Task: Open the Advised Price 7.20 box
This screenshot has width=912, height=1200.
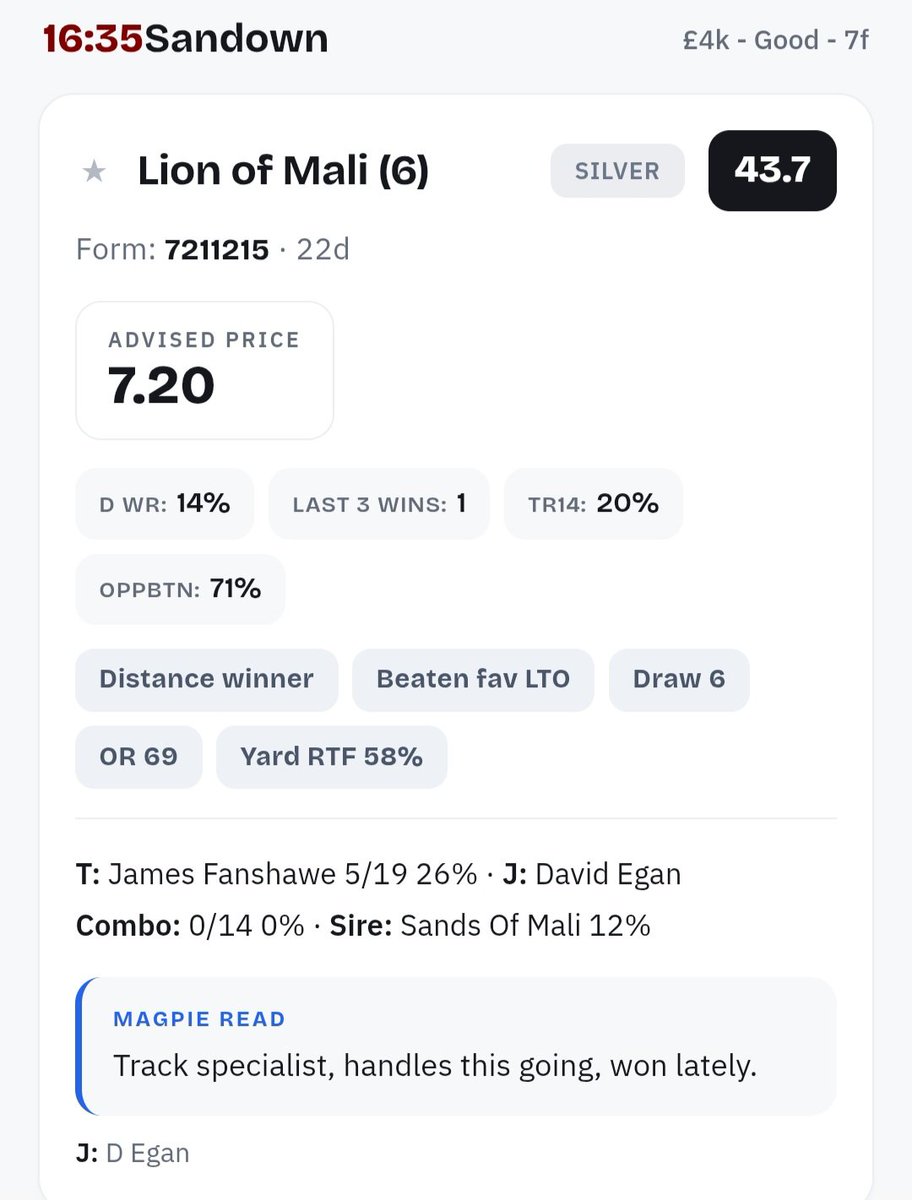Action: [x=204, y=370]
